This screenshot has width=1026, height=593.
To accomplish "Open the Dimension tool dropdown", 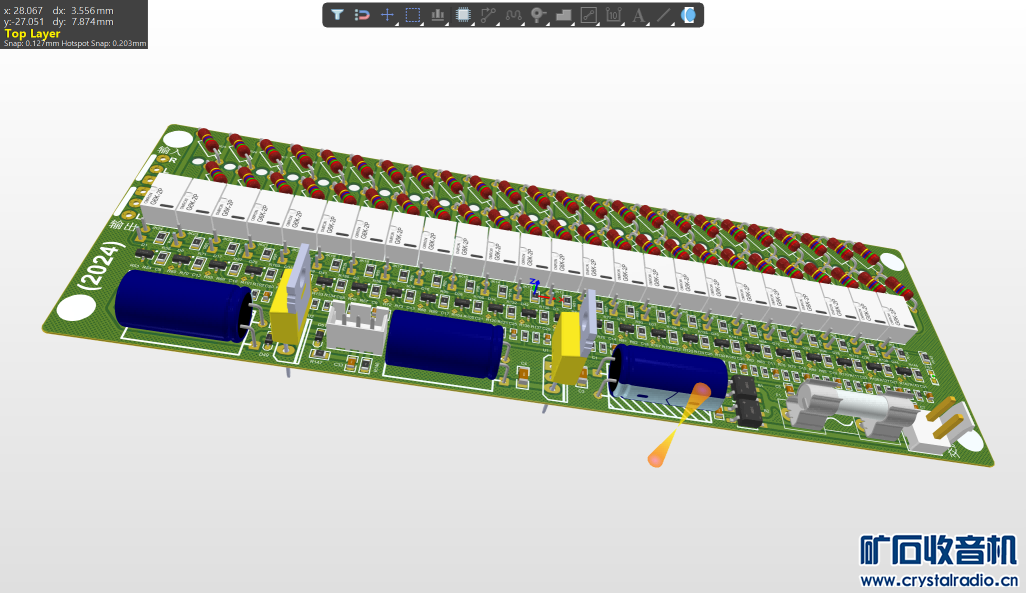I will click(614, 15).
